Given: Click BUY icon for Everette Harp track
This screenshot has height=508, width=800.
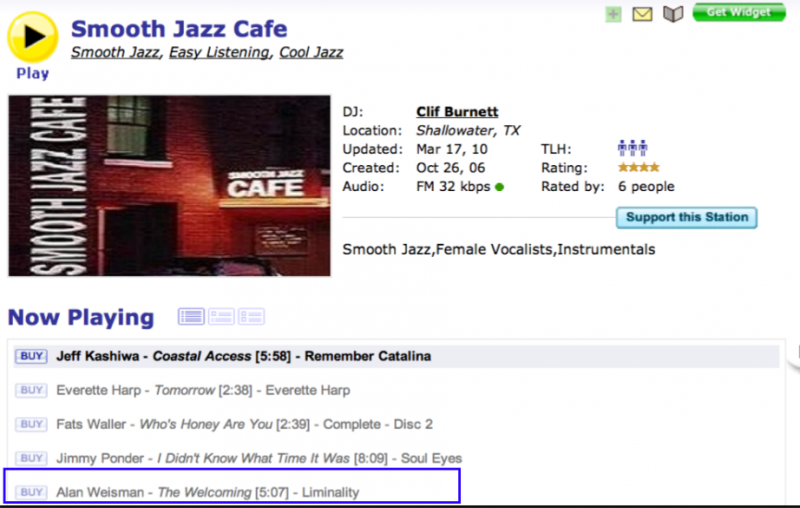Looking at the screenshot, I should coord(31,390).
